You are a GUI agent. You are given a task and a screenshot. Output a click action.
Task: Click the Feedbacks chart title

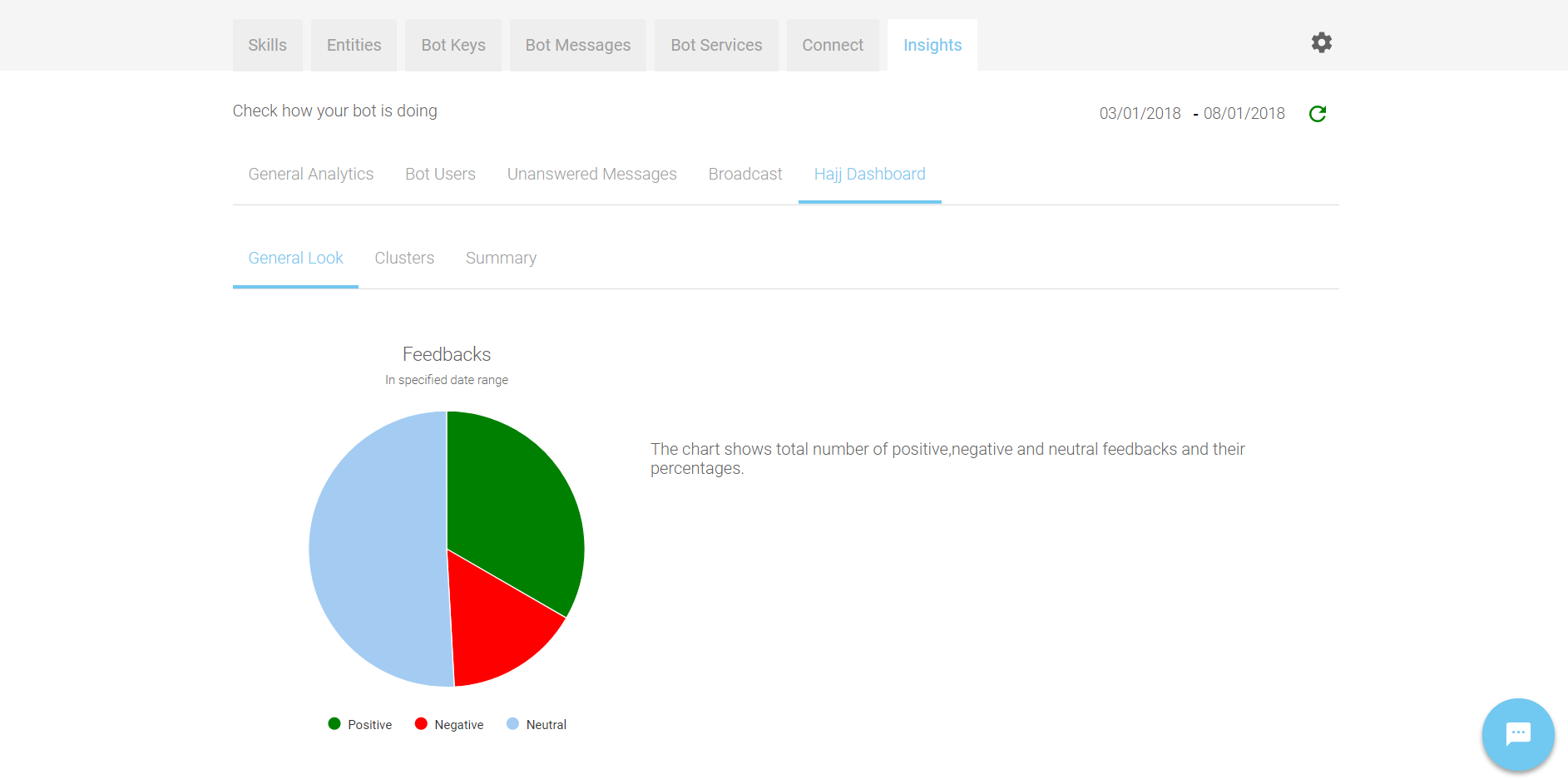pos(447,354)
